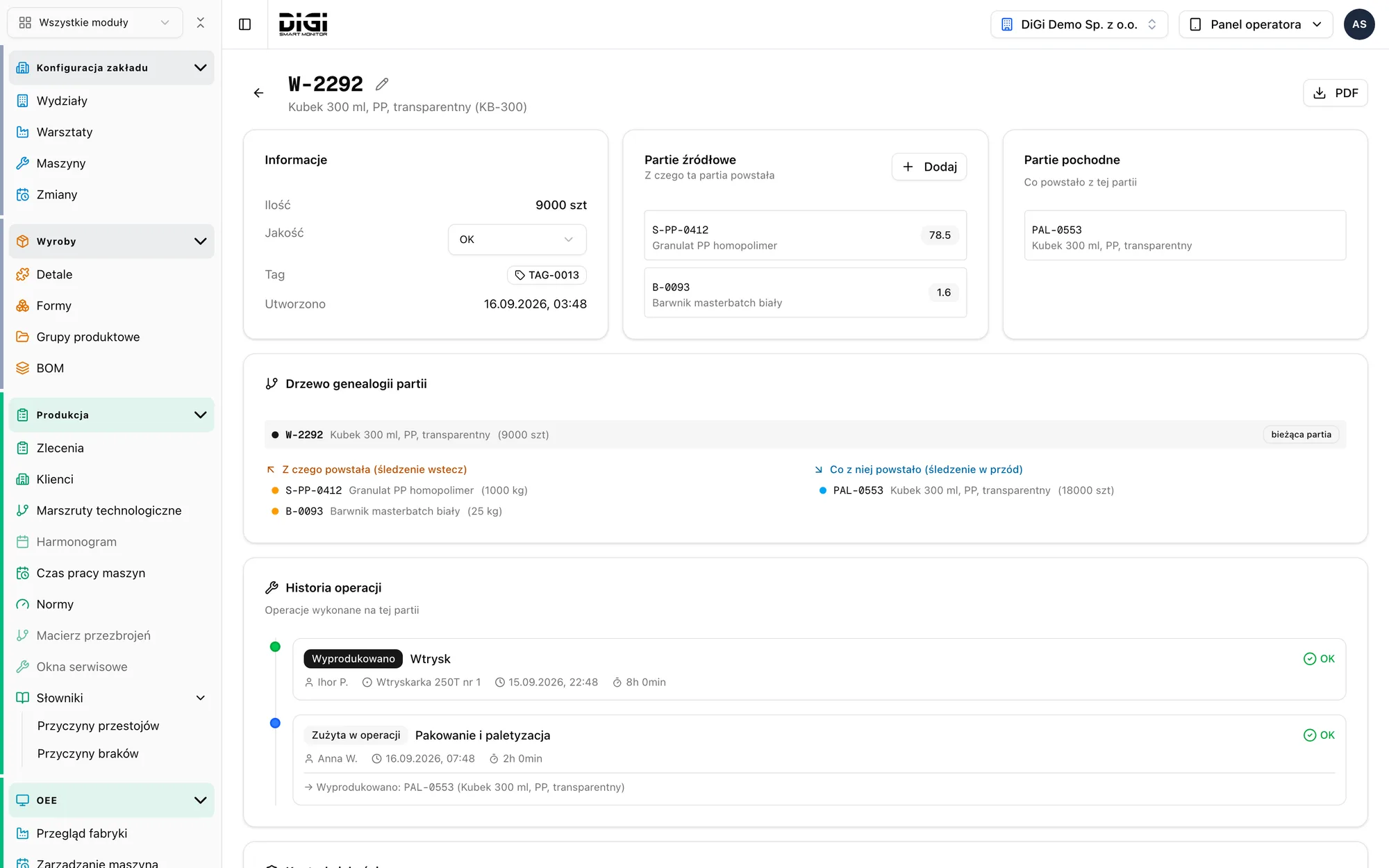Open derived batch PAL-0553 card
This screenshot has height=868, width=1389.
[x=1185, y=235]
